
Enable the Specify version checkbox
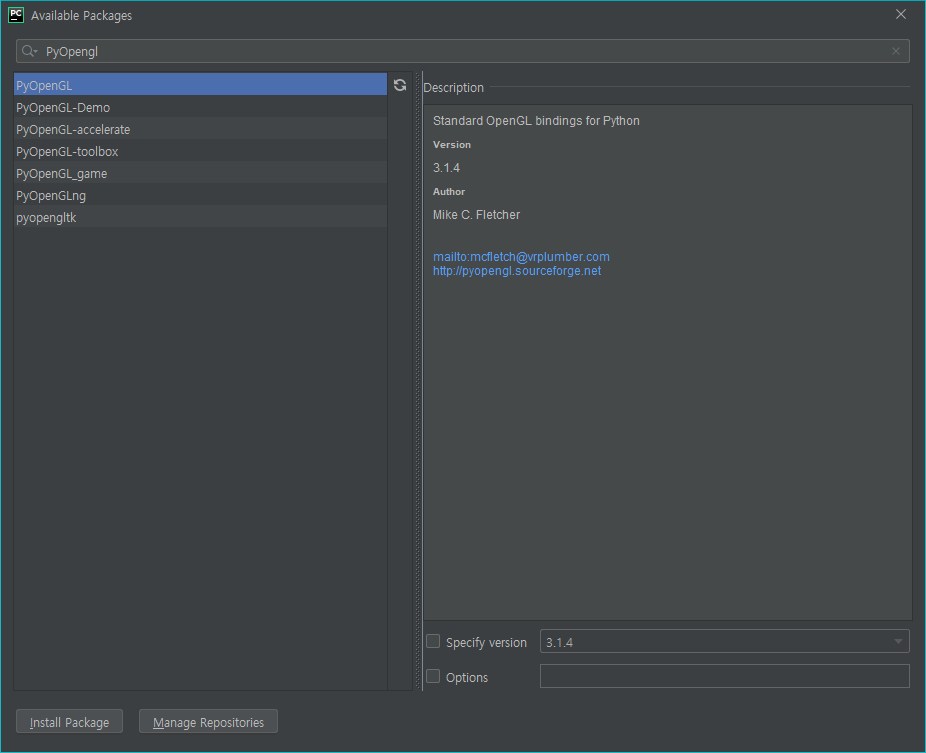[x=433, y=641]
